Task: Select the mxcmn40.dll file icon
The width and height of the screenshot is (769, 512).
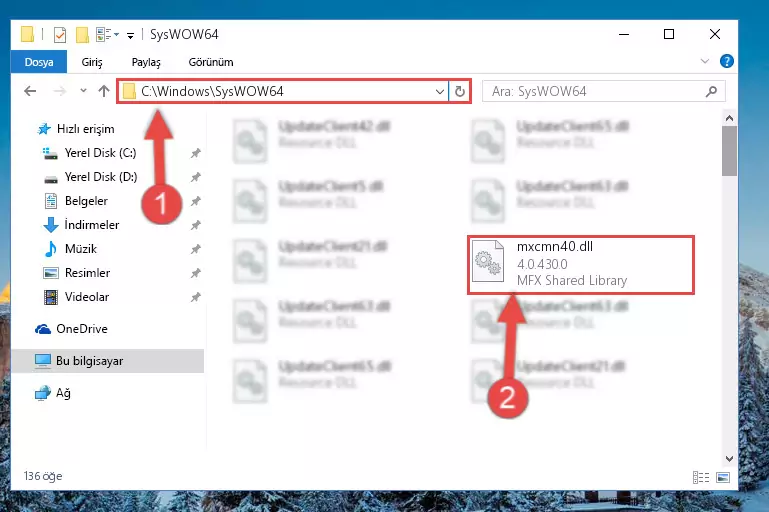Action: 488,261
